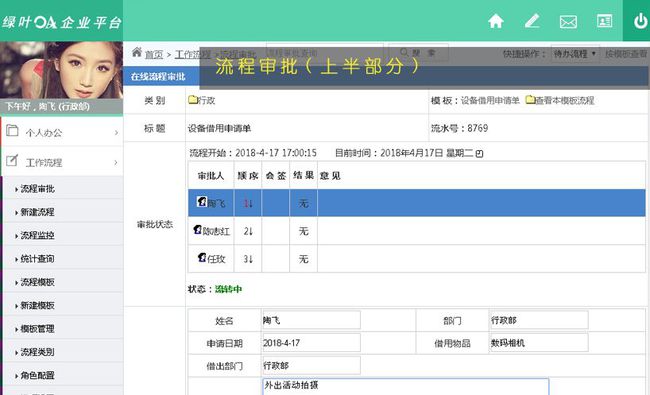Click the 设备借用申请单 title text
This screenshot has width=650, height=395.
tap(219, 128)
